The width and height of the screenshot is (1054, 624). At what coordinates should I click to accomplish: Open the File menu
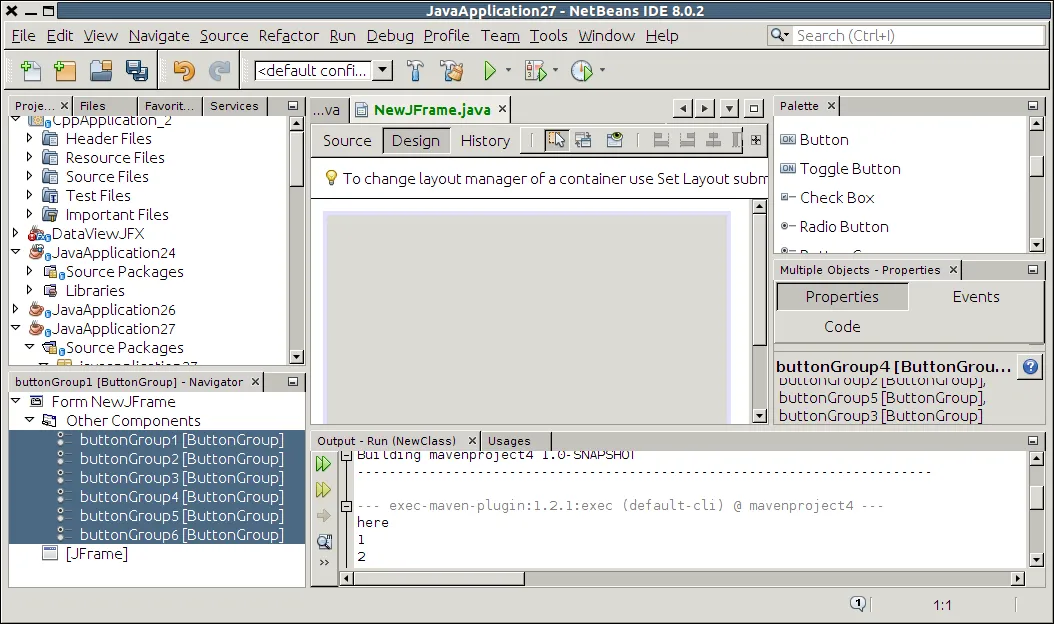coord(24,36)
